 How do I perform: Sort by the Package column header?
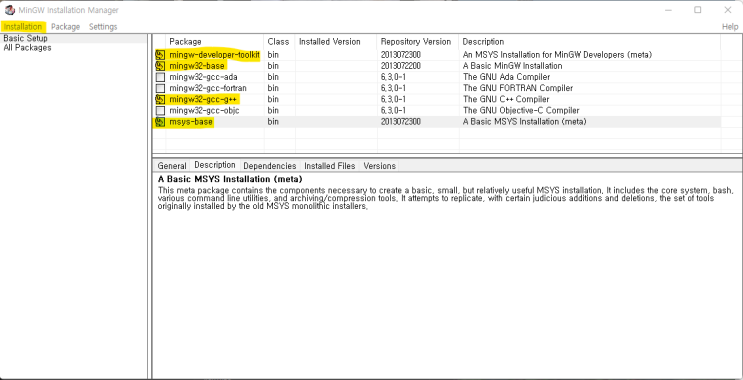click(x=215, y=42)
